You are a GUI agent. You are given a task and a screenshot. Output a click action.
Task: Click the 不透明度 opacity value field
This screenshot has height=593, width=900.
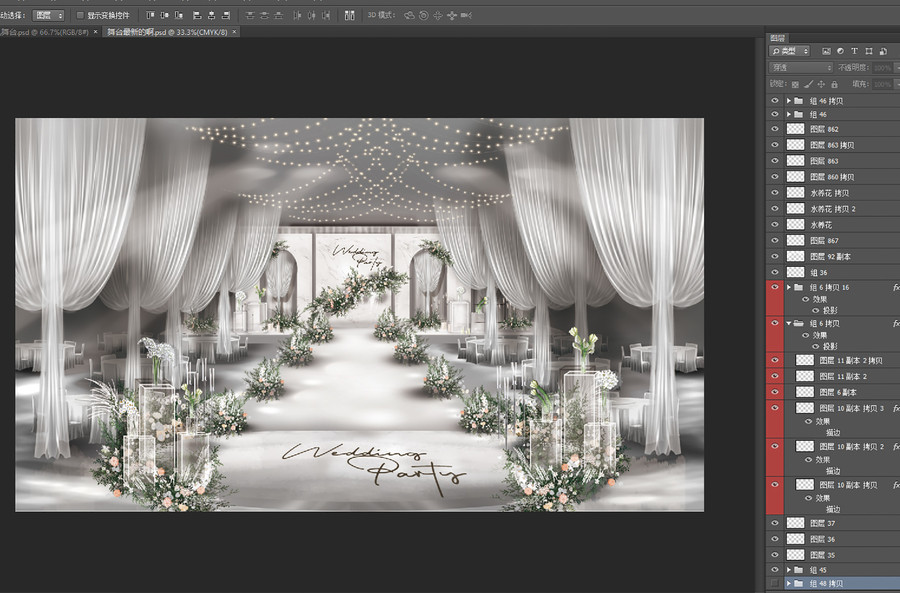click(x=882, y=68)
